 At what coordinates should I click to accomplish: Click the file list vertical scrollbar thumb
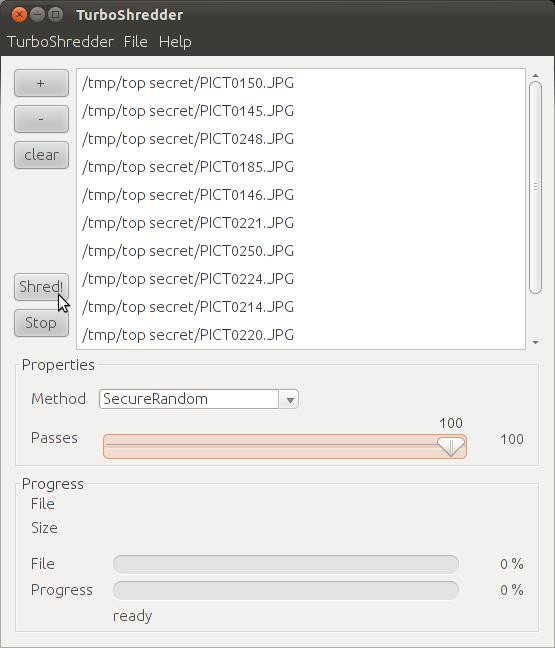[x=536, y=188]
